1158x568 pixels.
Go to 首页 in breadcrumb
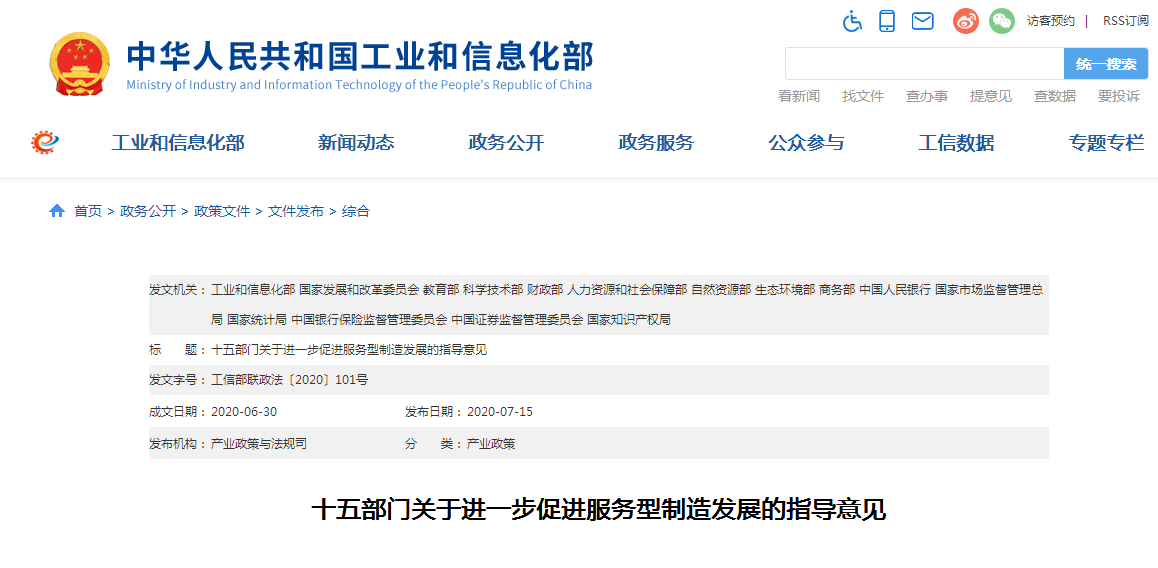(x=88, y=211)
